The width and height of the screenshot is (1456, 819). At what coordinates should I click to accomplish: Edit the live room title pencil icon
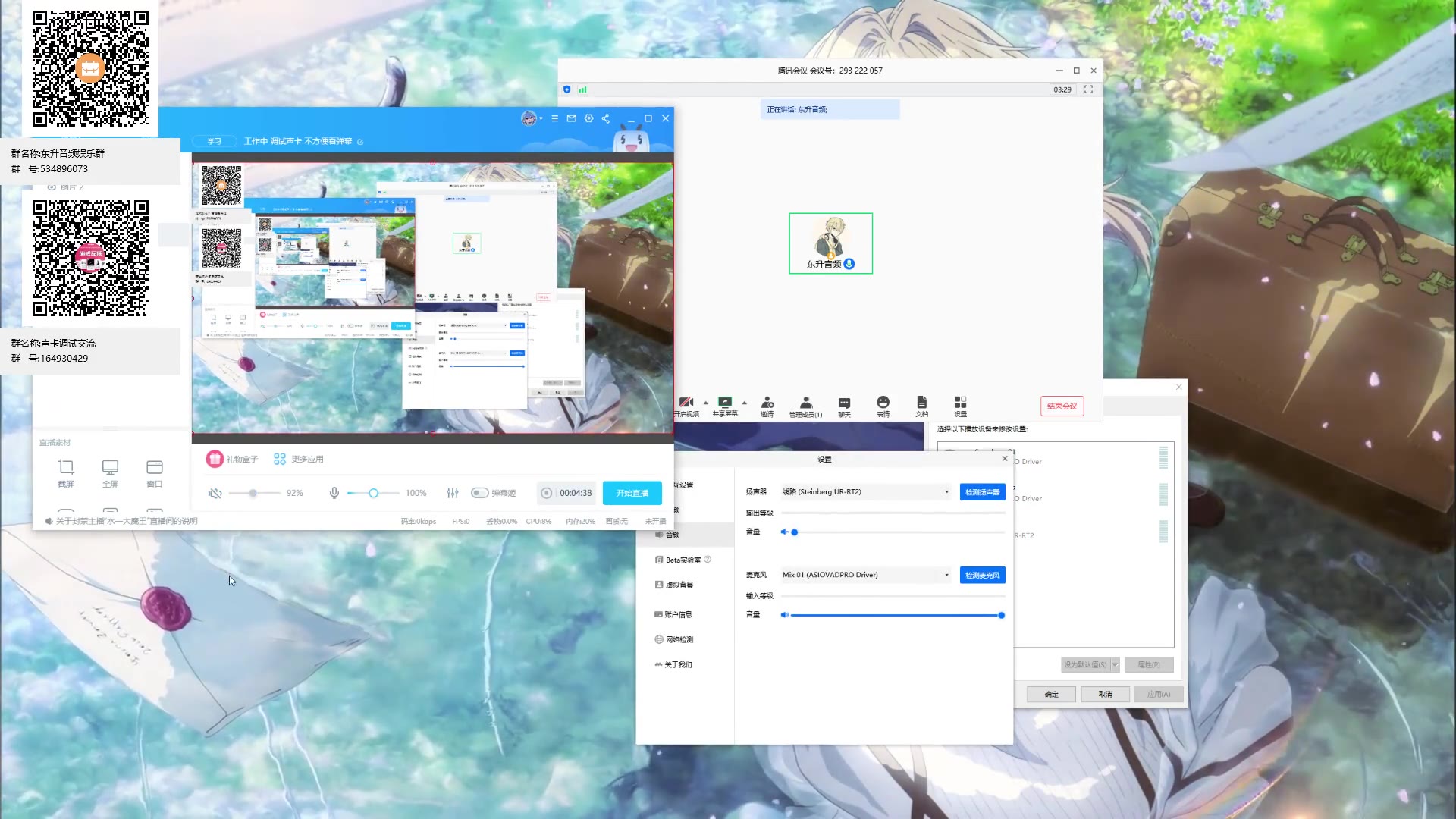(x=360, y=142)
